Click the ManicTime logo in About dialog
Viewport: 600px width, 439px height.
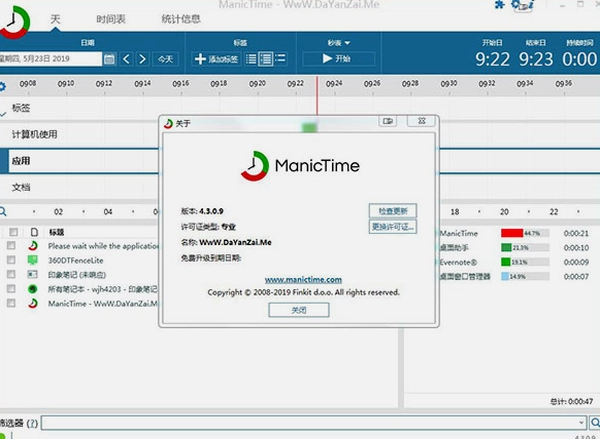click(300, 166)
